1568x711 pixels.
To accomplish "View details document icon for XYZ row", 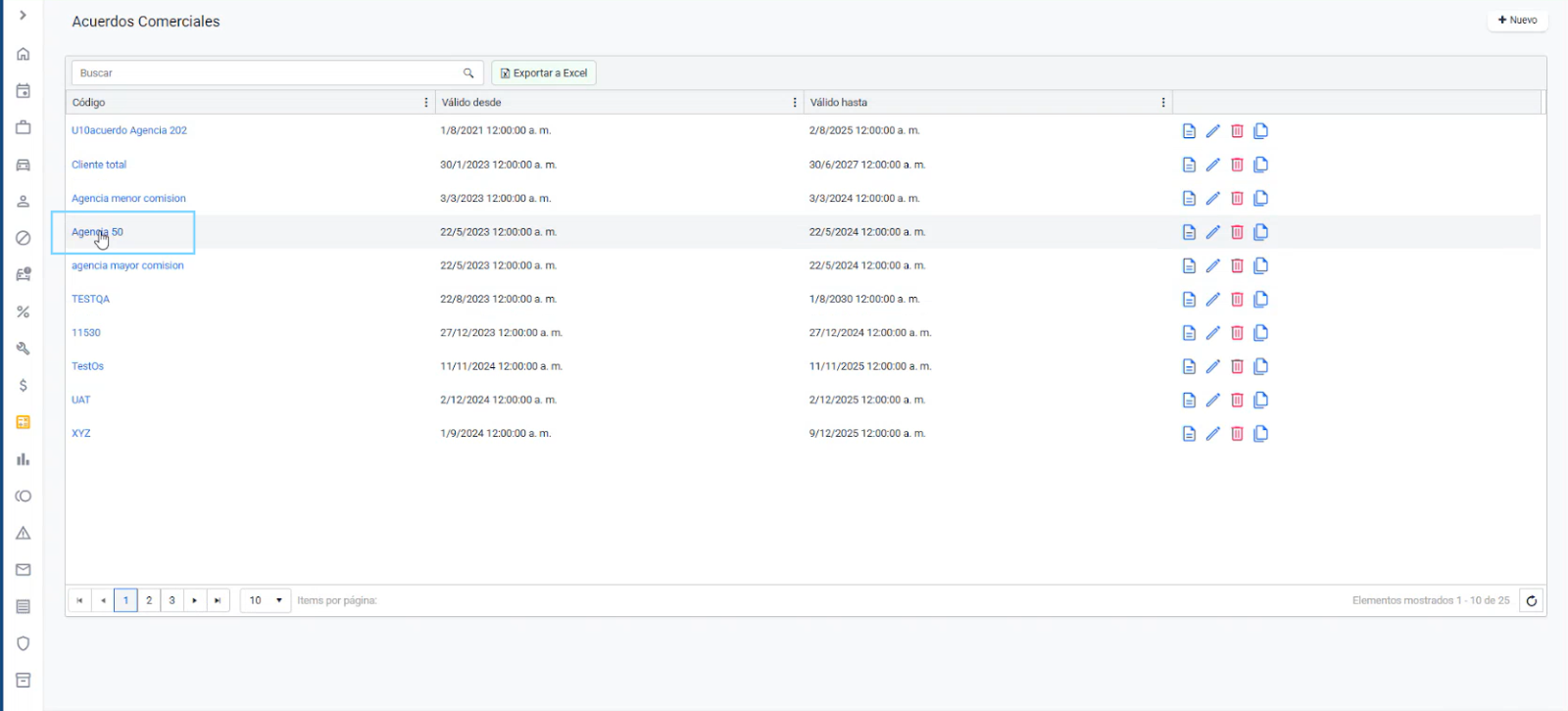I will [x=1189, y=434].
